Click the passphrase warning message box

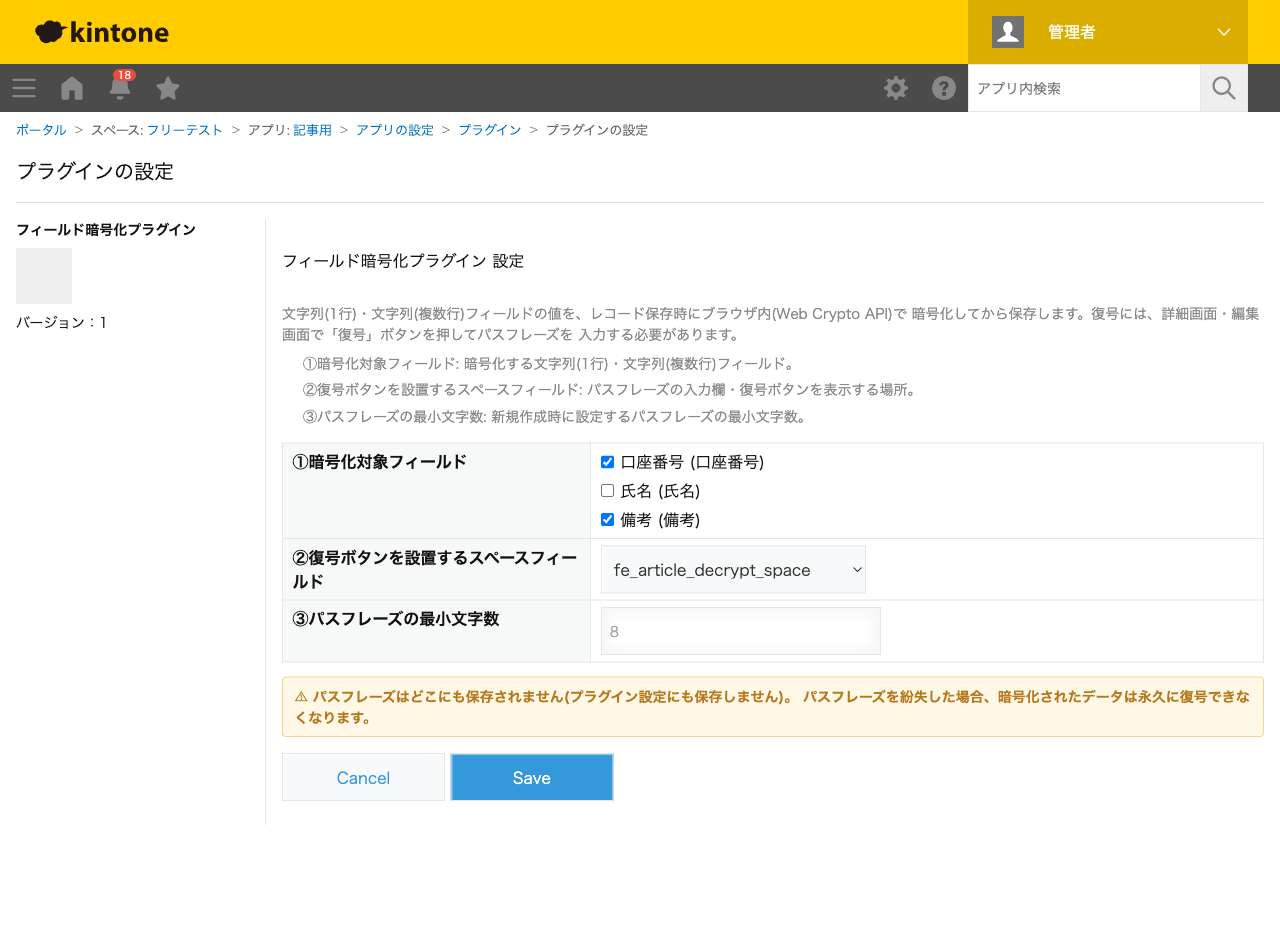pos(773,707)
